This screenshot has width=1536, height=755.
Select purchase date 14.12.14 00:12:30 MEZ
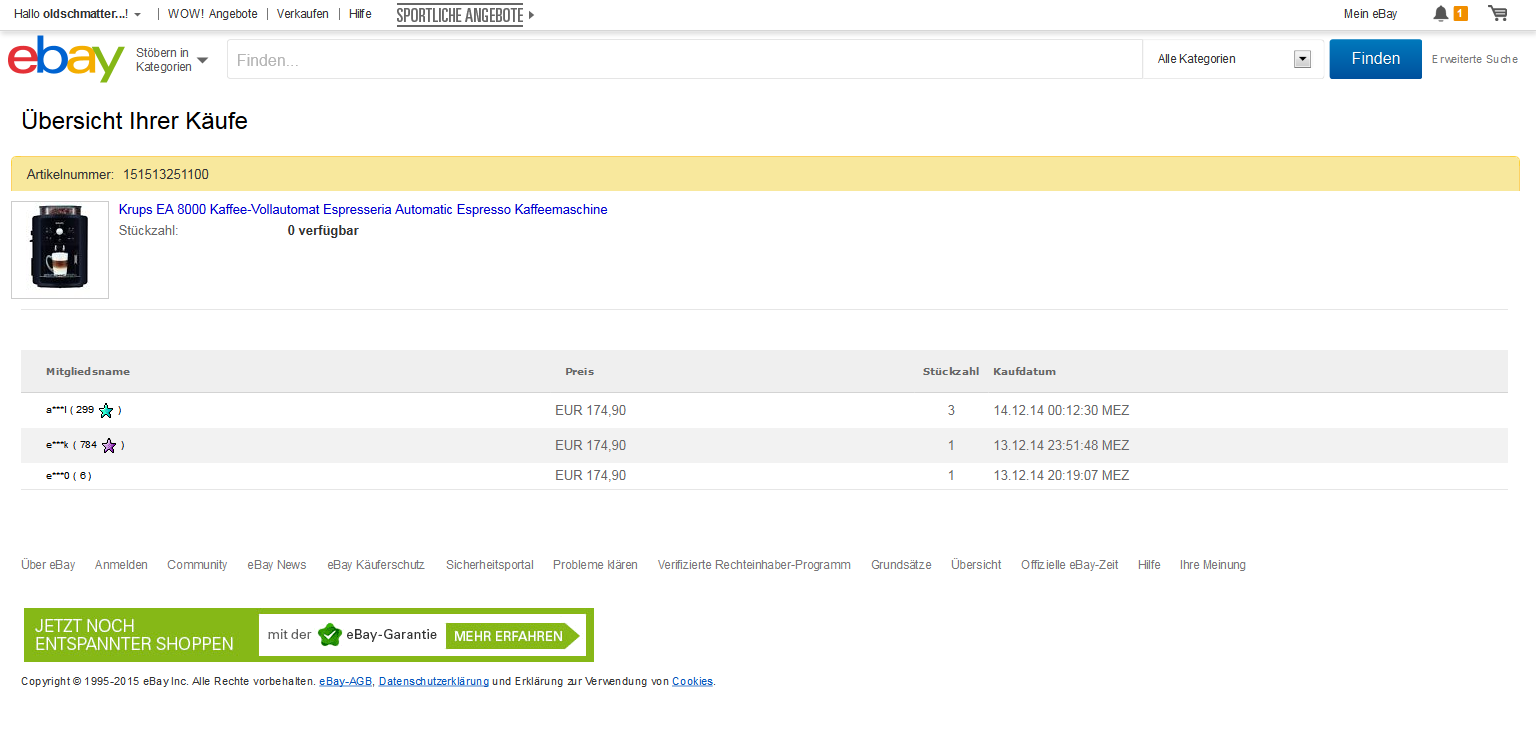[x=1061, y=410]
